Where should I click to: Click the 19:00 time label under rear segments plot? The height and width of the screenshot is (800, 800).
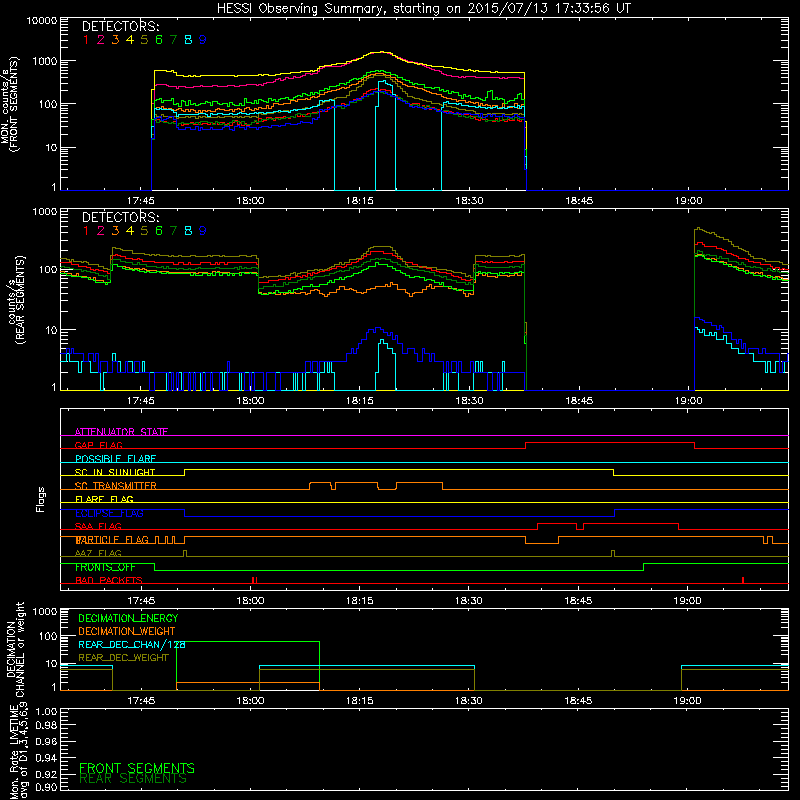point(688,401)
